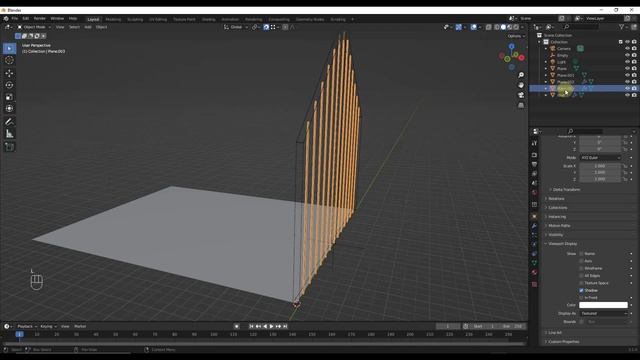
Task: Switch perspective/orthographic grid icon
Action: [521, 105]
